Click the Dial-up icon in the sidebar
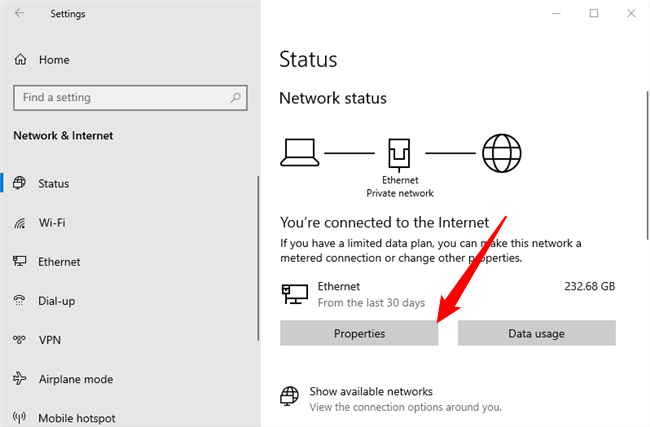Image resolution: width=650 pixels, height=427 pixels. click(20, 301)
